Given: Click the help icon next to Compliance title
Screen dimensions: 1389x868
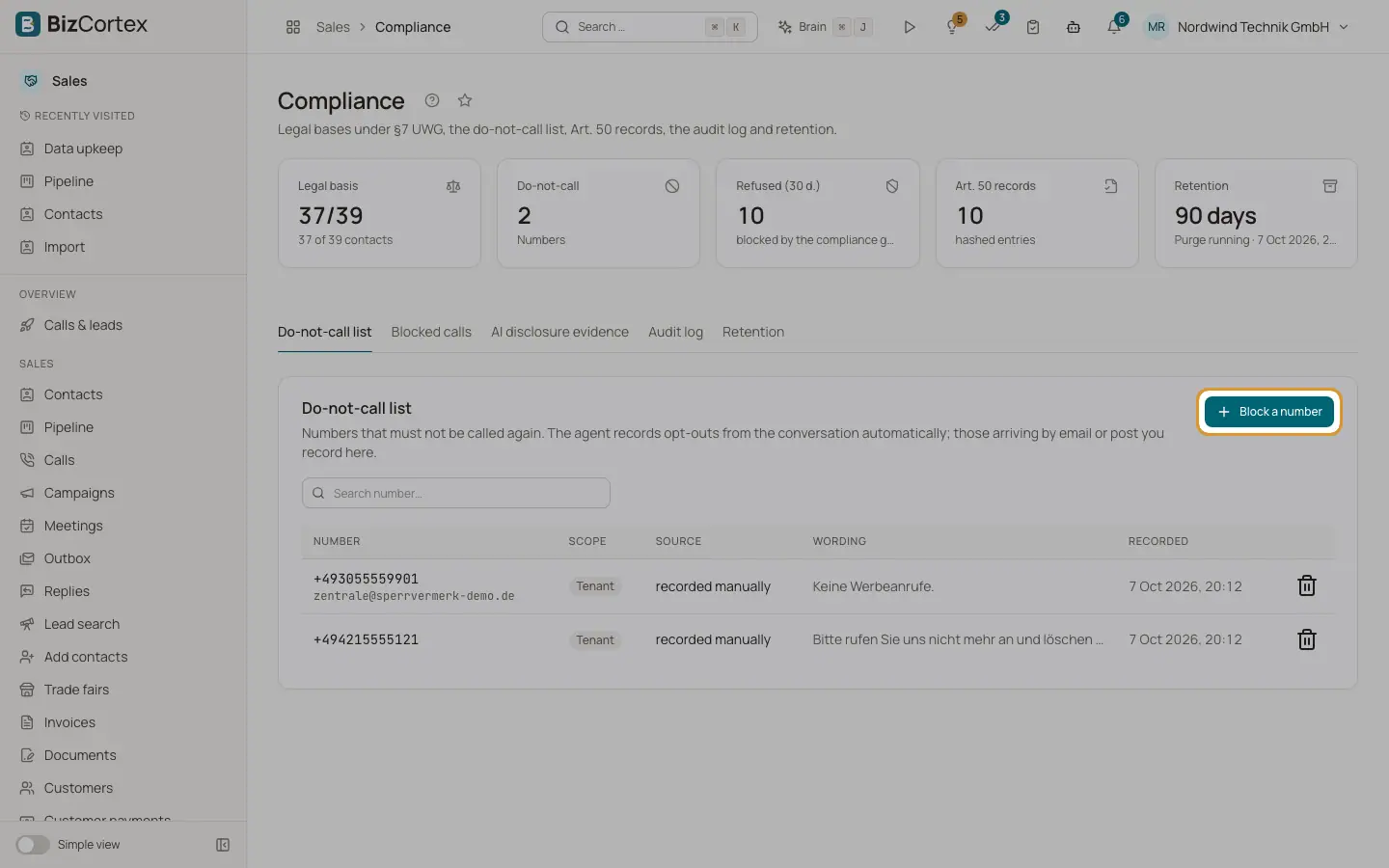Looking at the screenshot, I should point(432,100).
